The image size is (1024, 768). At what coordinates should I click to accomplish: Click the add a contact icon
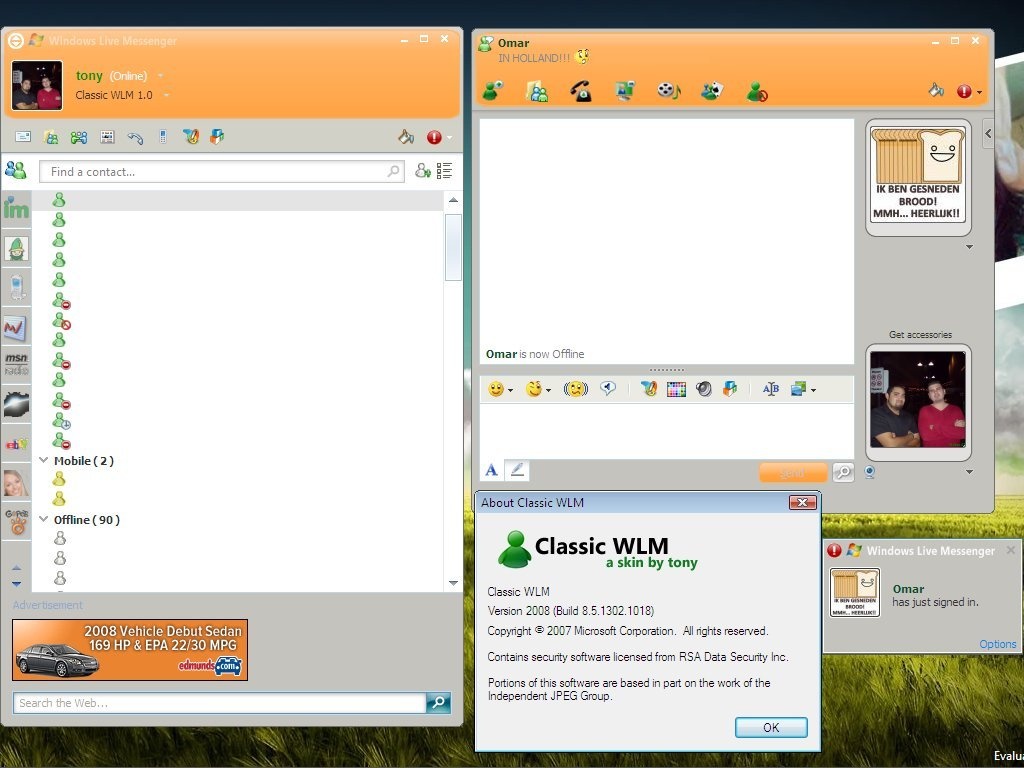tap(423, 171)
